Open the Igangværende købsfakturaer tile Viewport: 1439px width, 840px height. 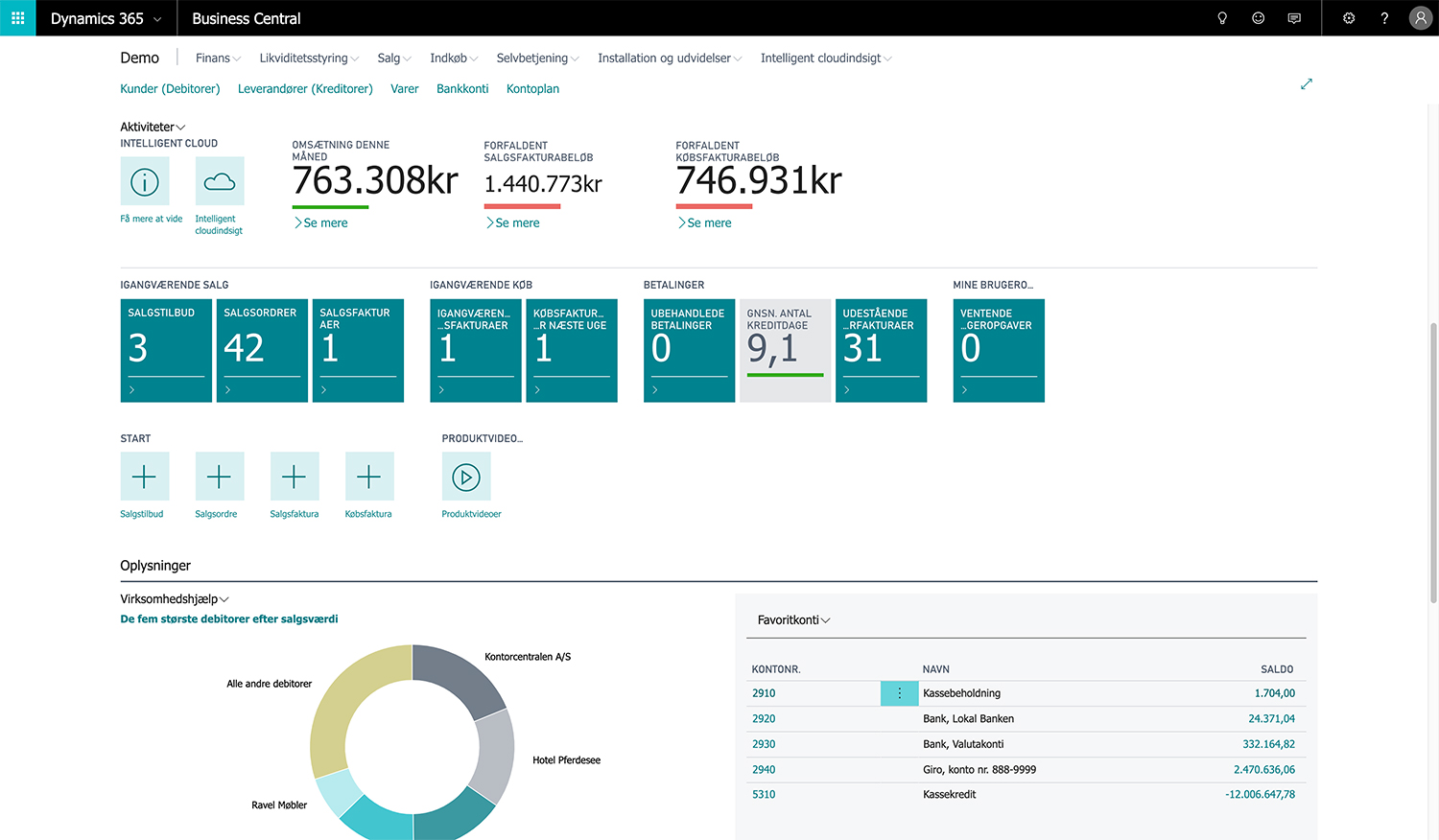coord(476,351)
